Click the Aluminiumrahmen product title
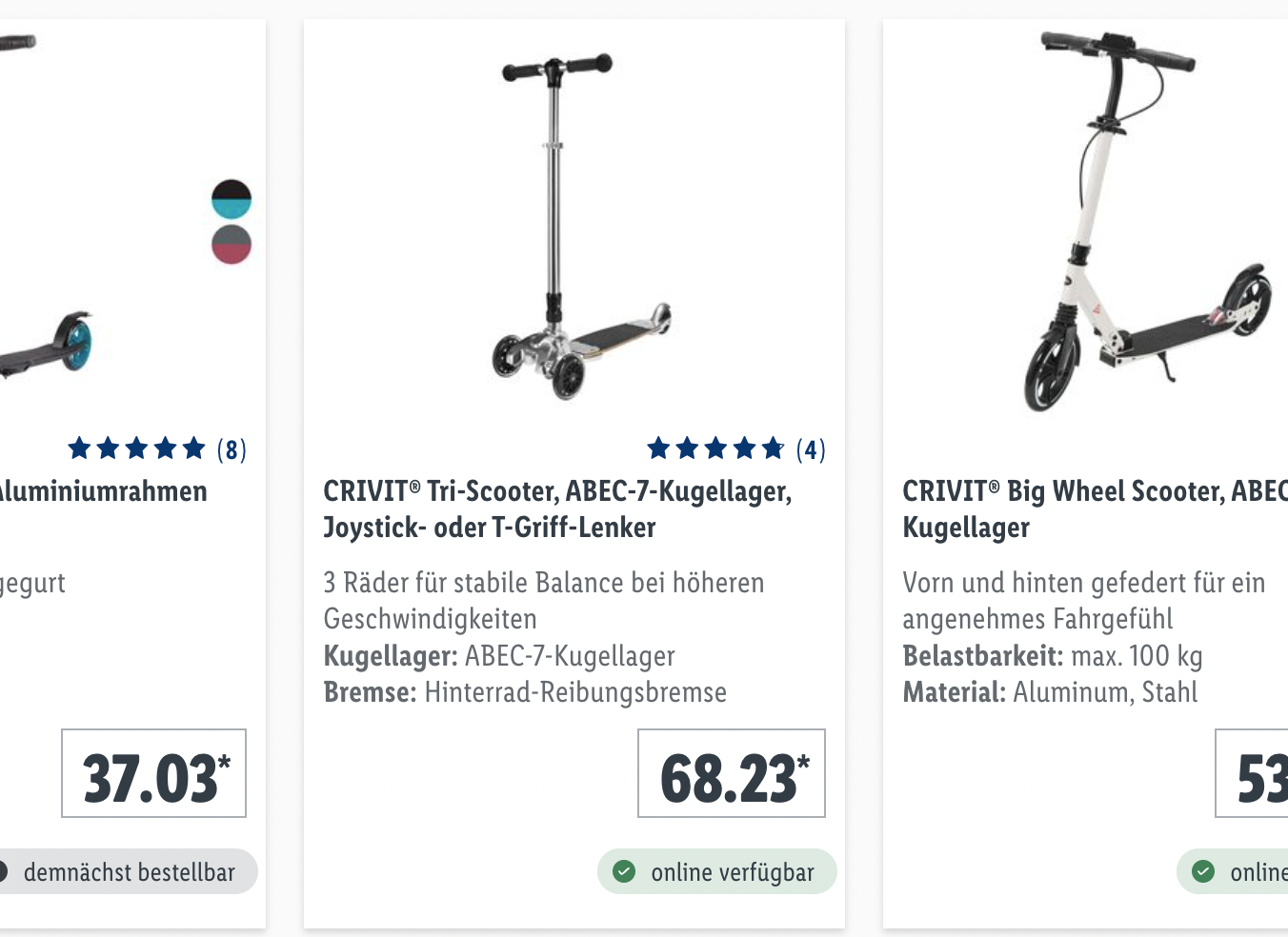This screenshot has height=937, width=1288. click(x=104, y=491)
